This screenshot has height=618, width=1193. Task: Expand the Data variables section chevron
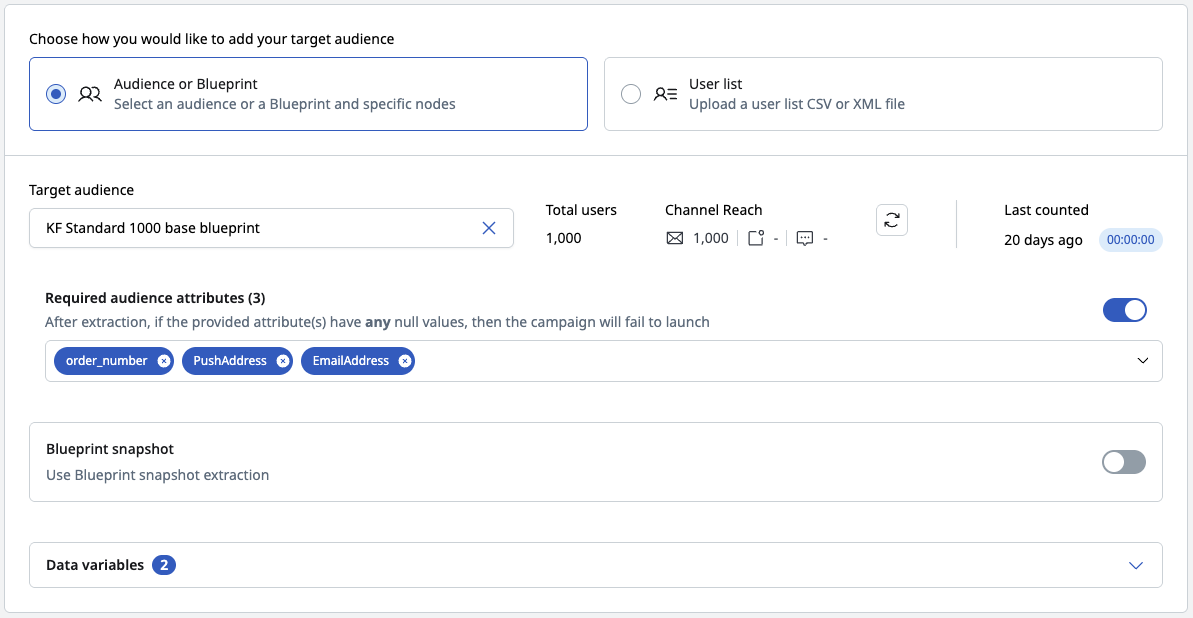tap(1136, 565)
